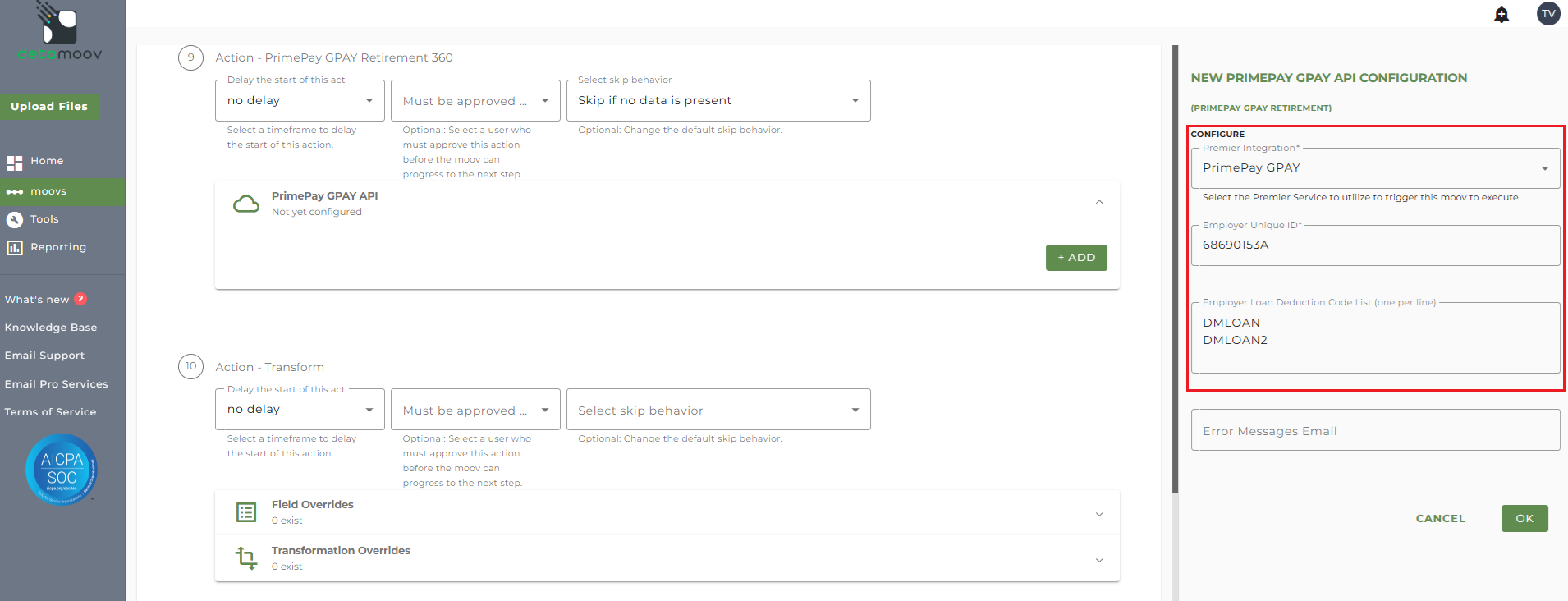Open step 10 'Select skip behavior' dropdown
This screenshot has height=601, width=1568.
pyautogui.click(x=718, y=410)
